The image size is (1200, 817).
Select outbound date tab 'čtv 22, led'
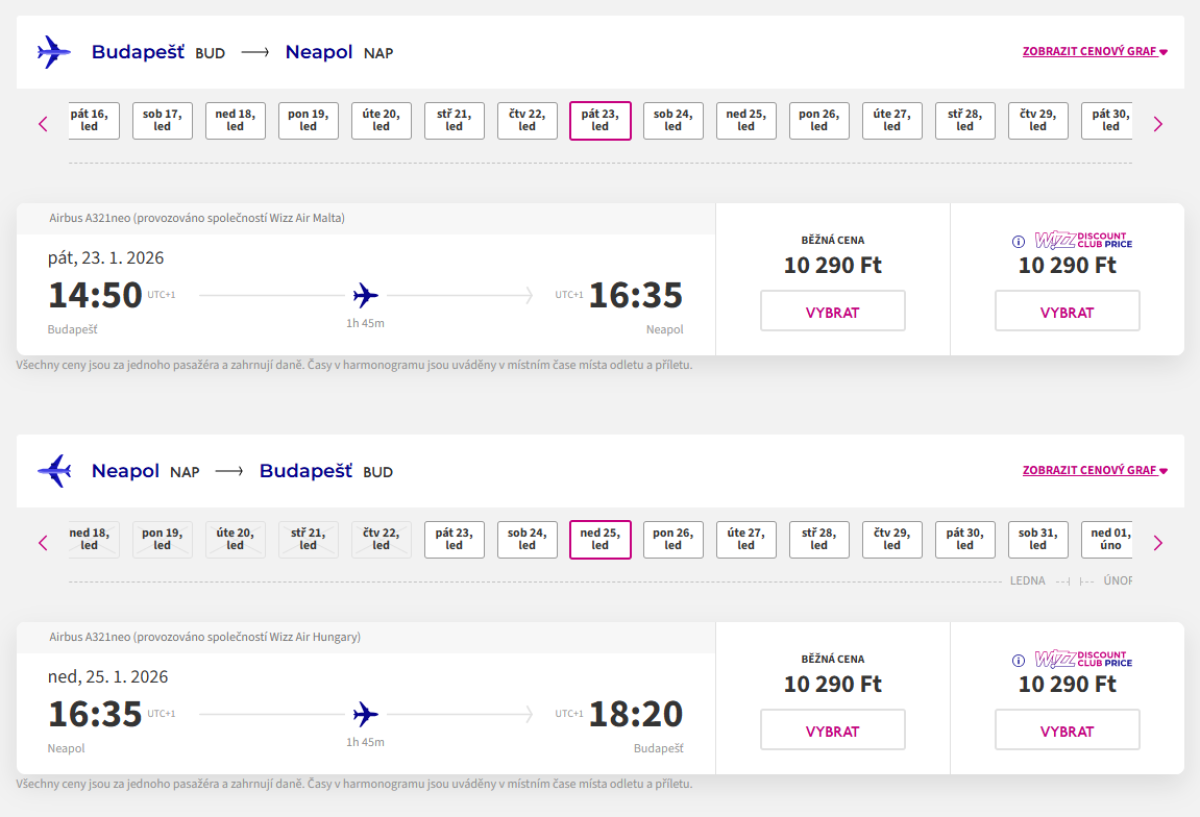[x=527, y=121]
